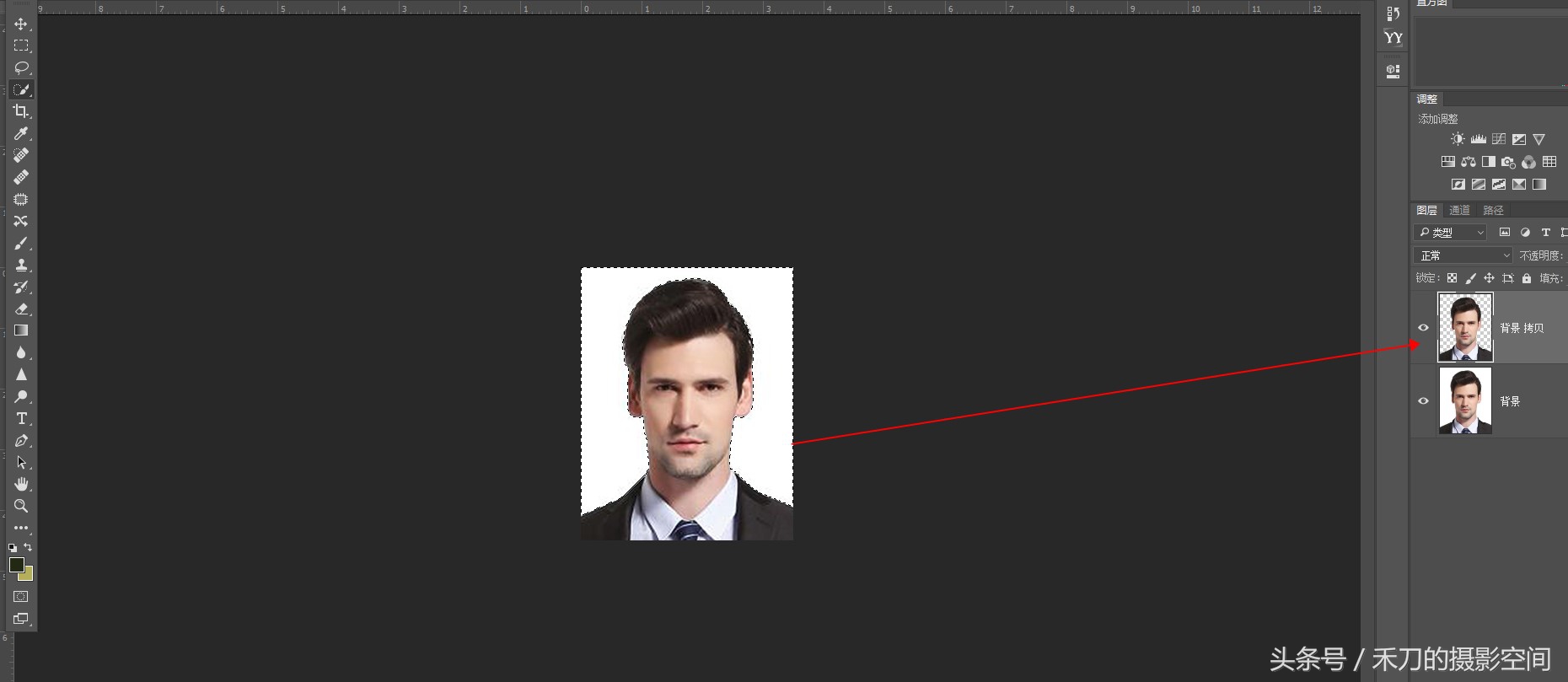
Task: Add a Selective Color adjustment
Action: pos(1518,185)
